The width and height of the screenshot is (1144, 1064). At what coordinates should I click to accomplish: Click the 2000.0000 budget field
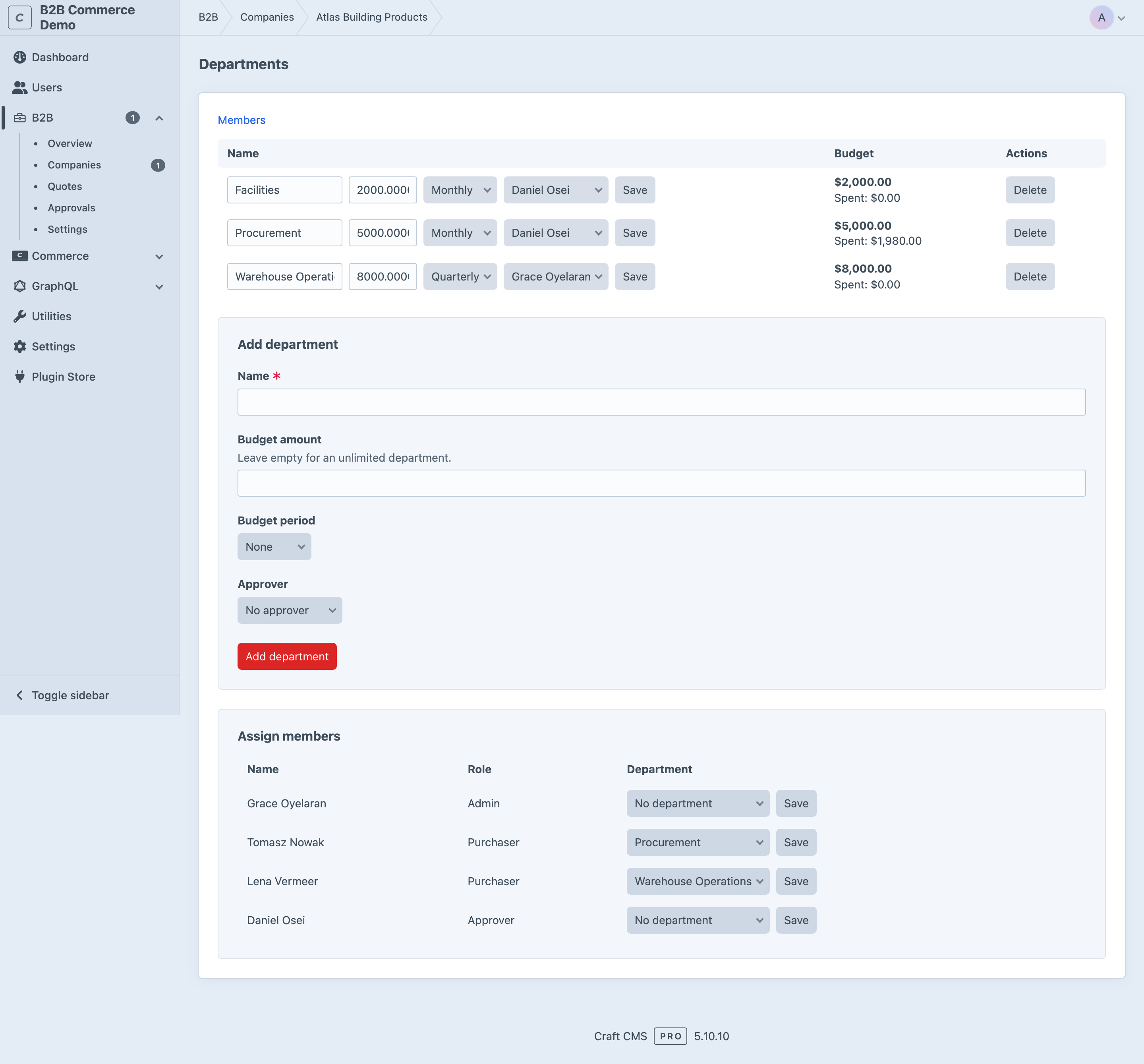pos(383,190)
